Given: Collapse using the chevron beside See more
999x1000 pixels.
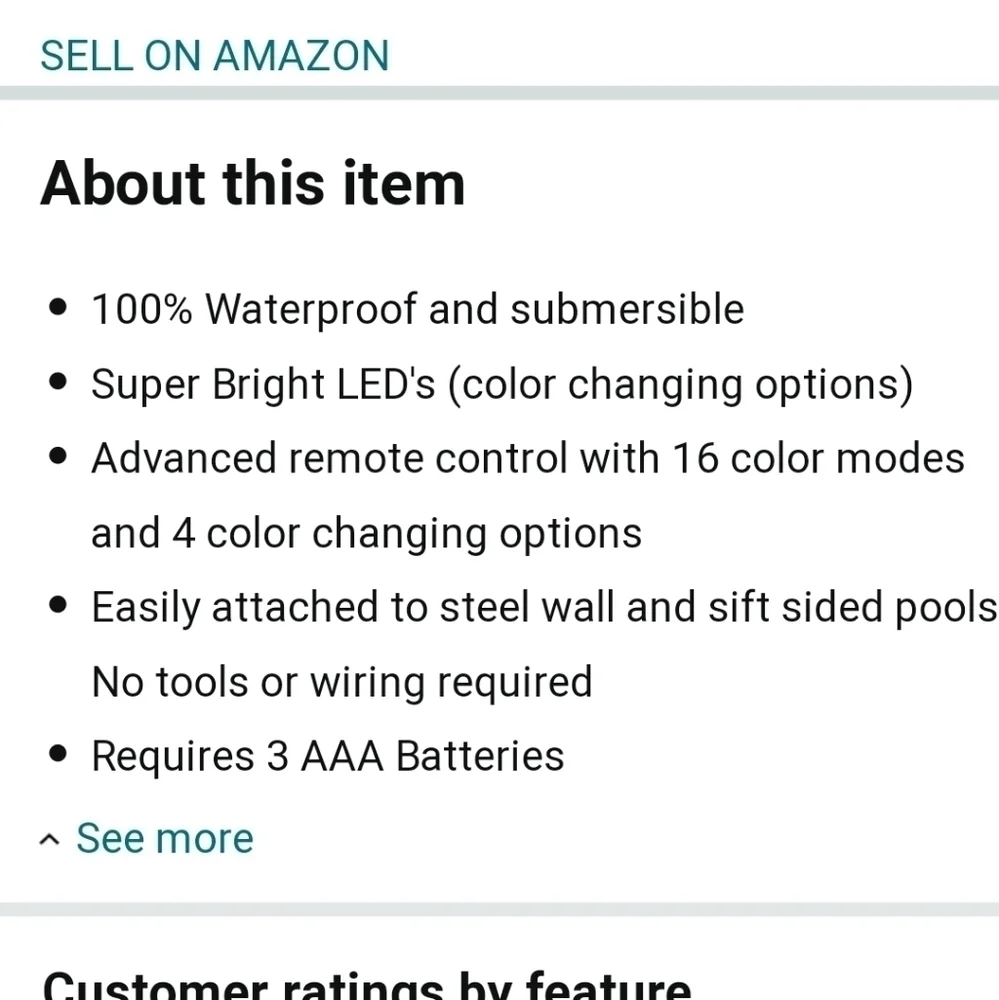Looking at the screenshot, I should click(x=49, y=841).
